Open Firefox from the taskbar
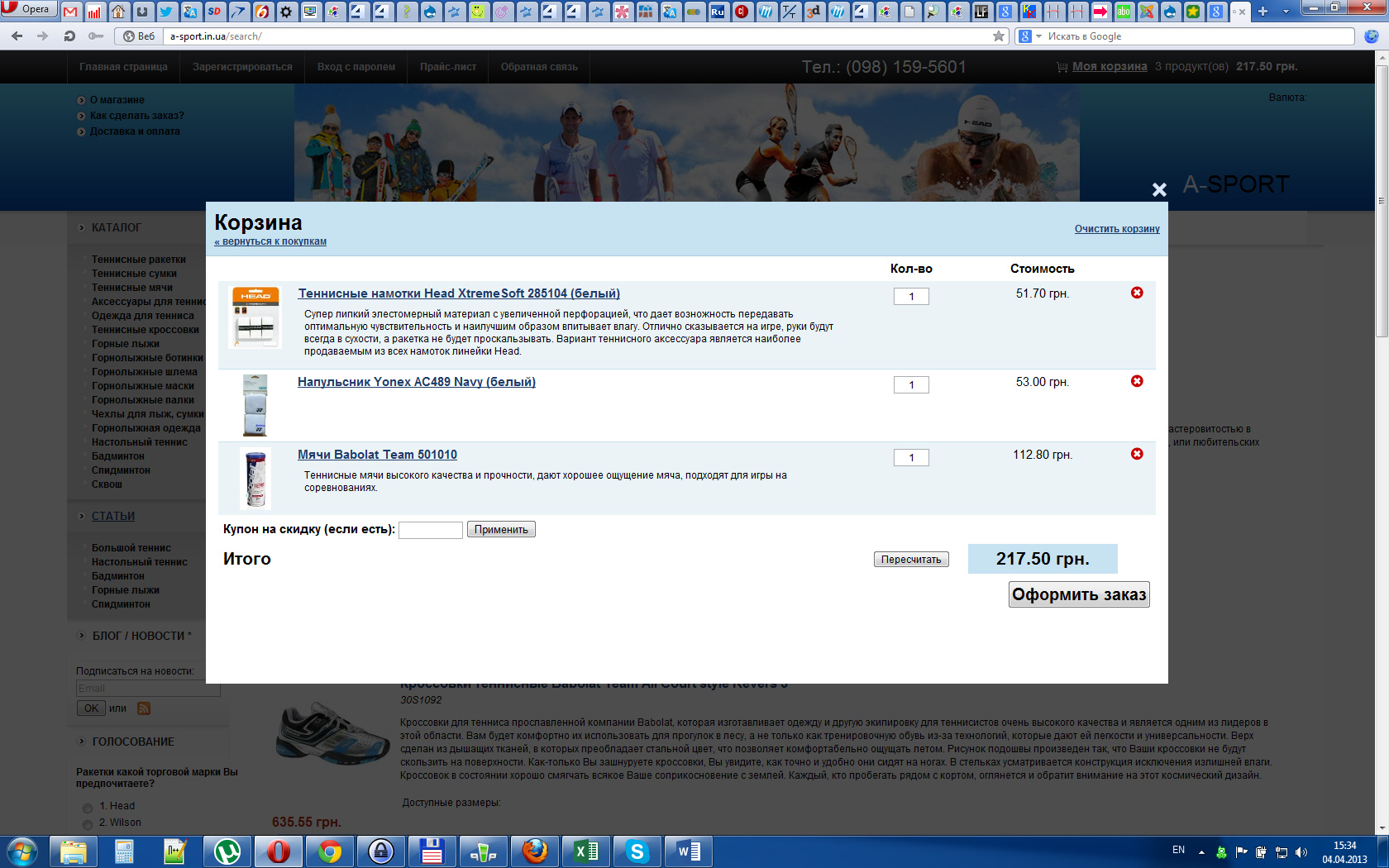 [535, 851]
